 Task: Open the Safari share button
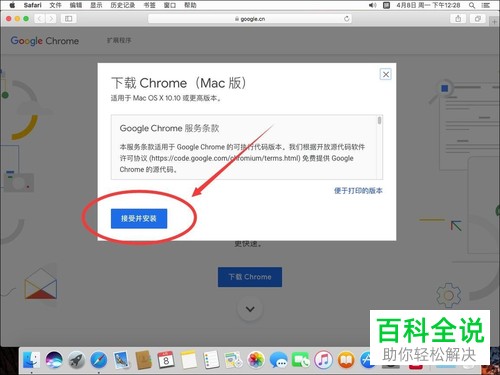458,19
